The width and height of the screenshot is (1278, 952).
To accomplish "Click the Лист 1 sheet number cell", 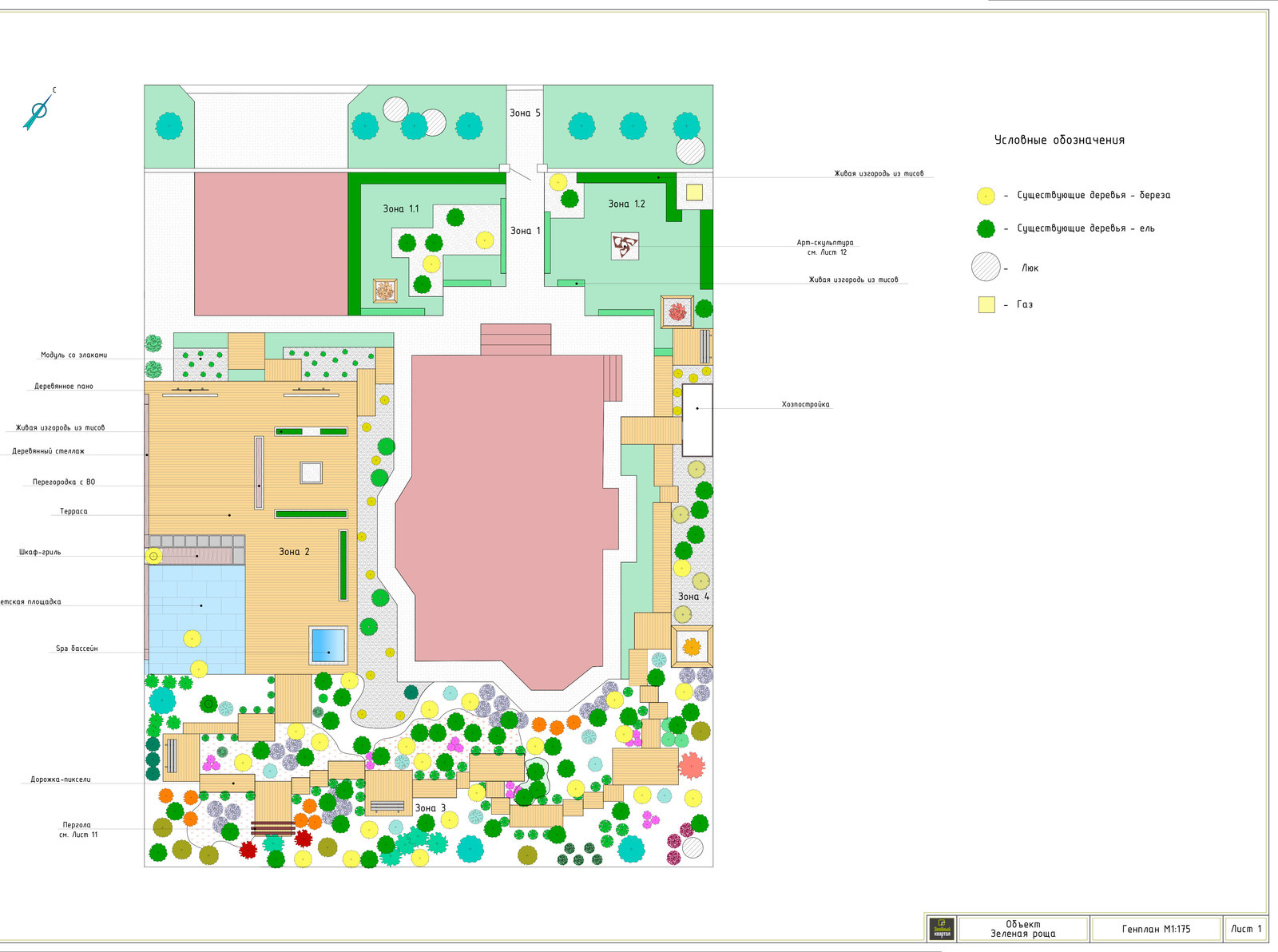I will tap(1245, 929).
